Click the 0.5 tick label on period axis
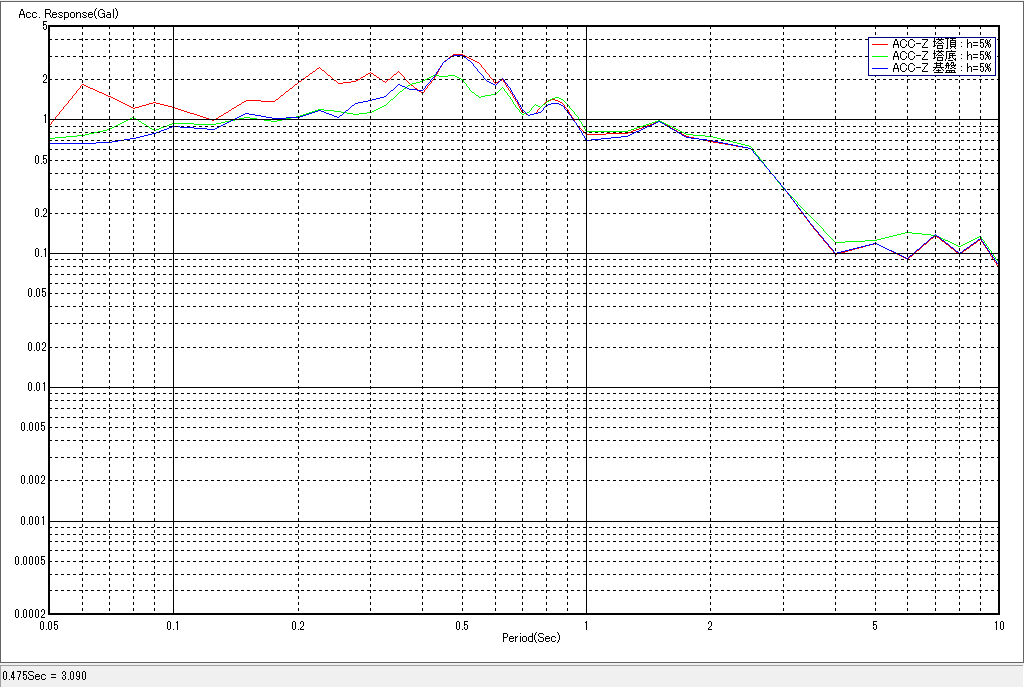 click(461, 626)
